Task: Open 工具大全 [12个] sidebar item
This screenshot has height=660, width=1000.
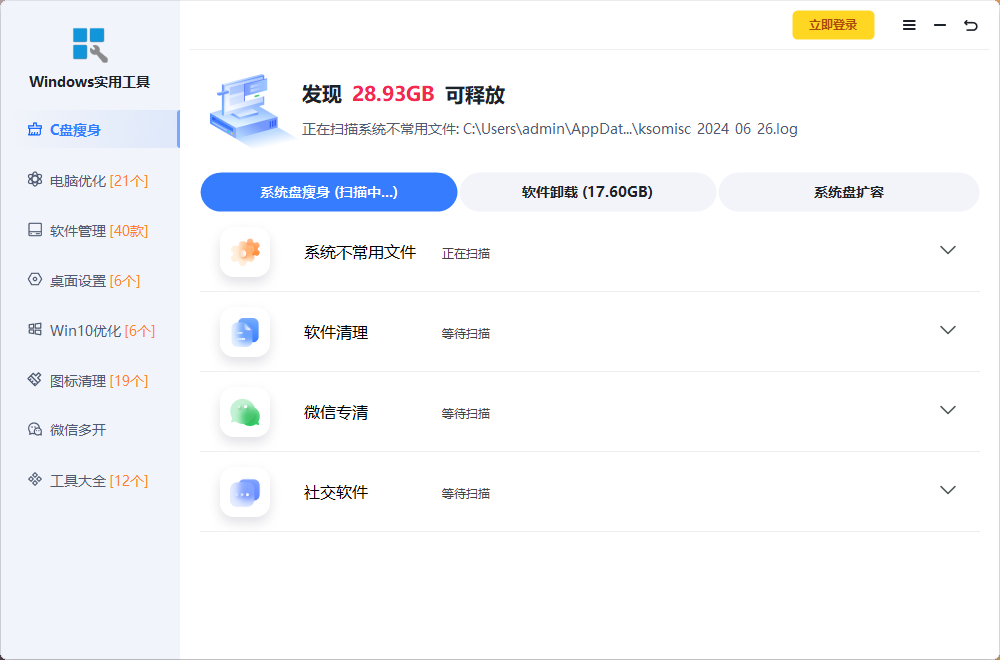Action: (x=90, y=480)
